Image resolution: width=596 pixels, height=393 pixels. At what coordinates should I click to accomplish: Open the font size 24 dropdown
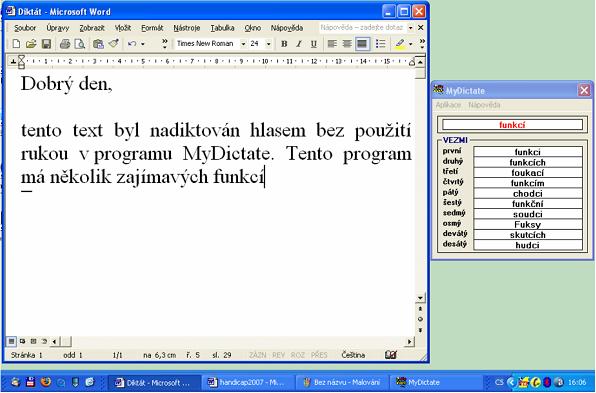[x=268, y=44]
